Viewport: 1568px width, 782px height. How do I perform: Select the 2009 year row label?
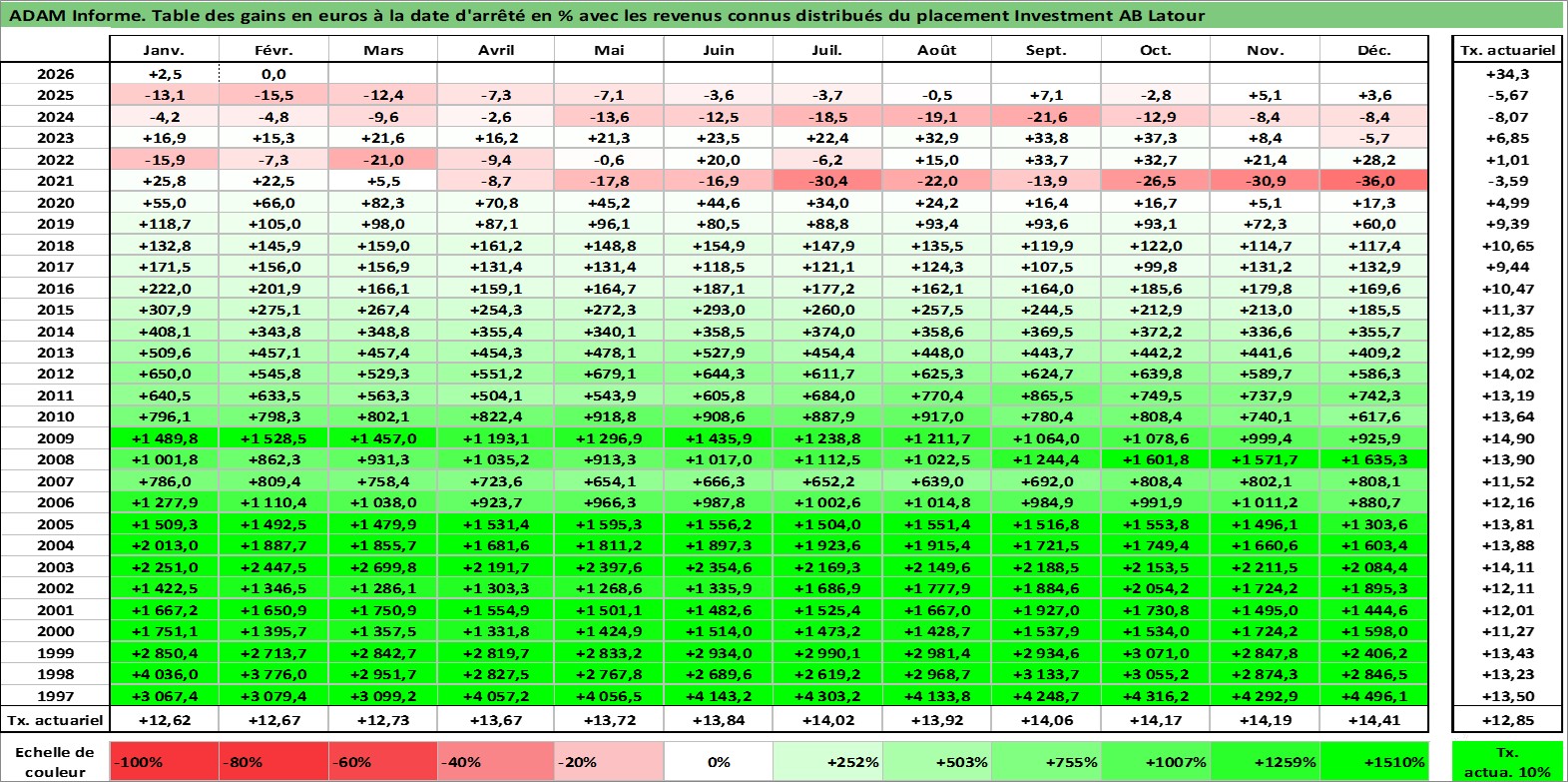(56, 438)
